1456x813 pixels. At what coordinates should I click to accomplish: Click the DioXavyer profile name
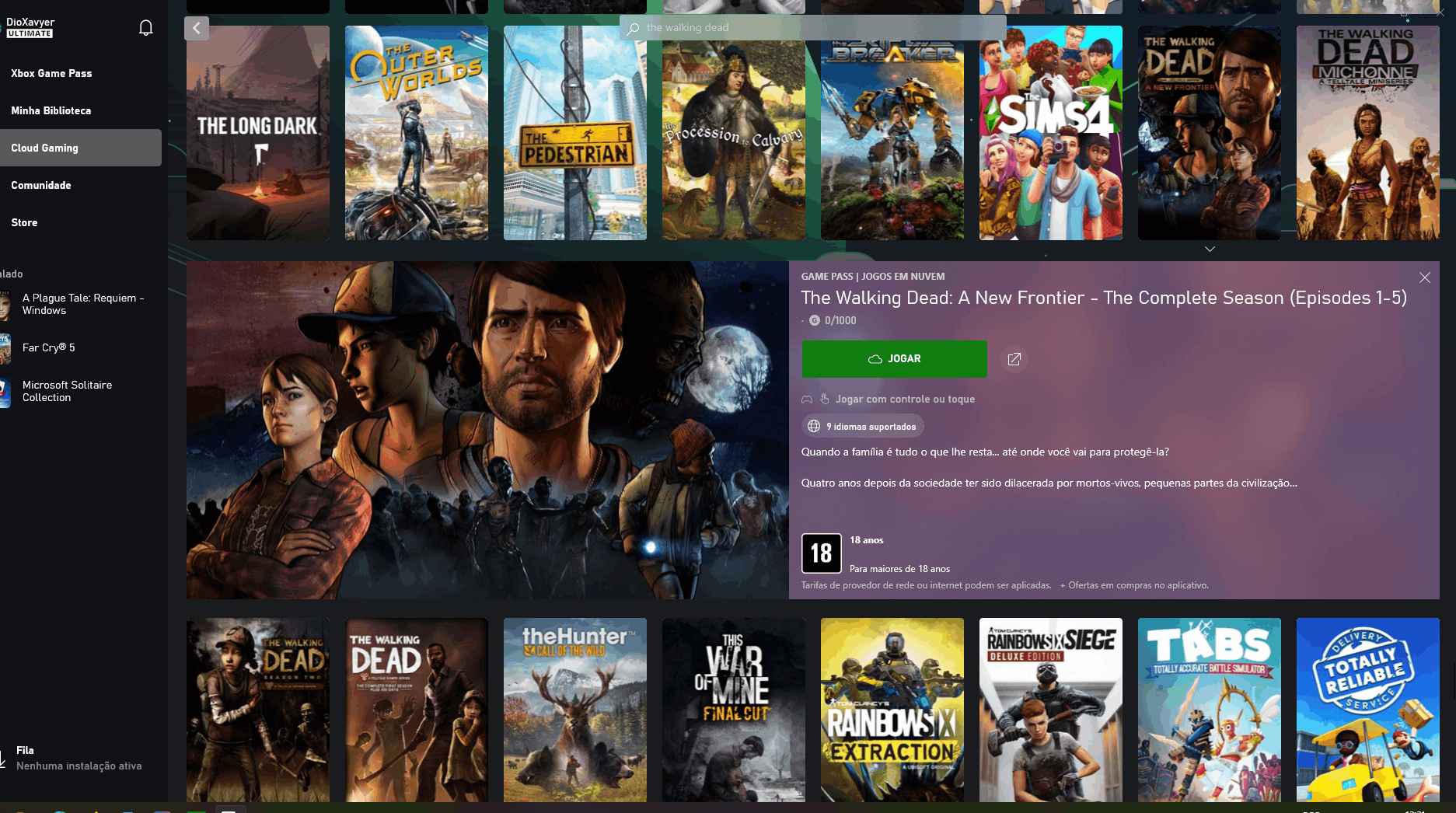30,22
